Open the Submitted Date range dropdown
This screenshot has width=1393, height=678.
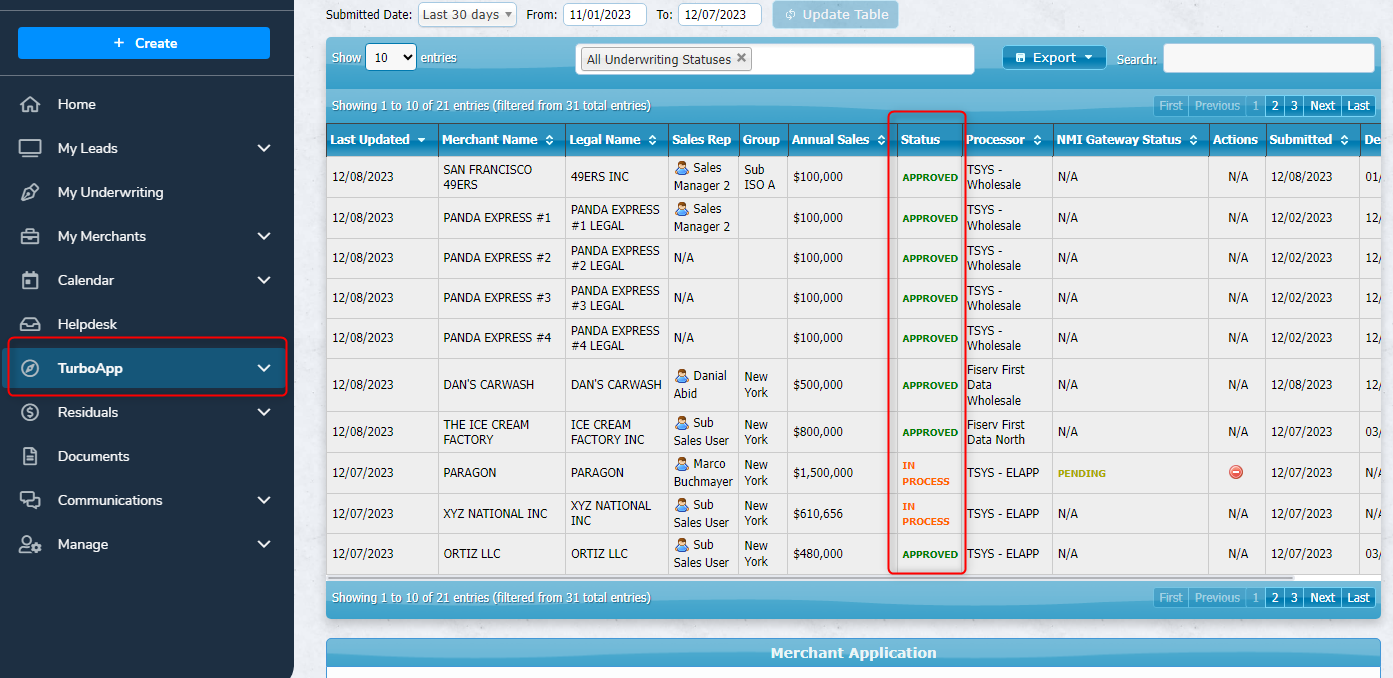pos(467,14)
